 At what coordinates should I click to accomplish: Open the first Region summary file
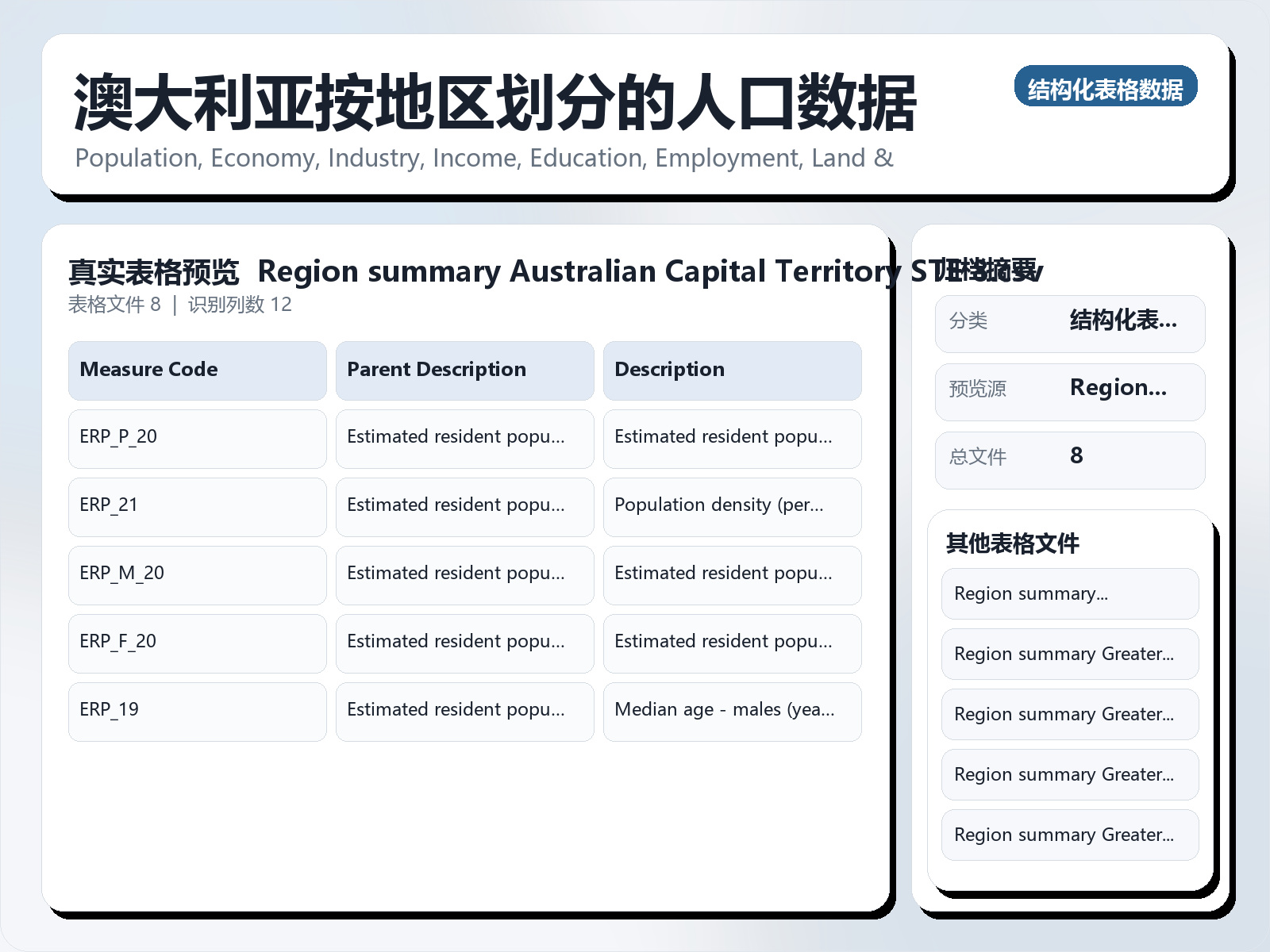pos(1069,593)
